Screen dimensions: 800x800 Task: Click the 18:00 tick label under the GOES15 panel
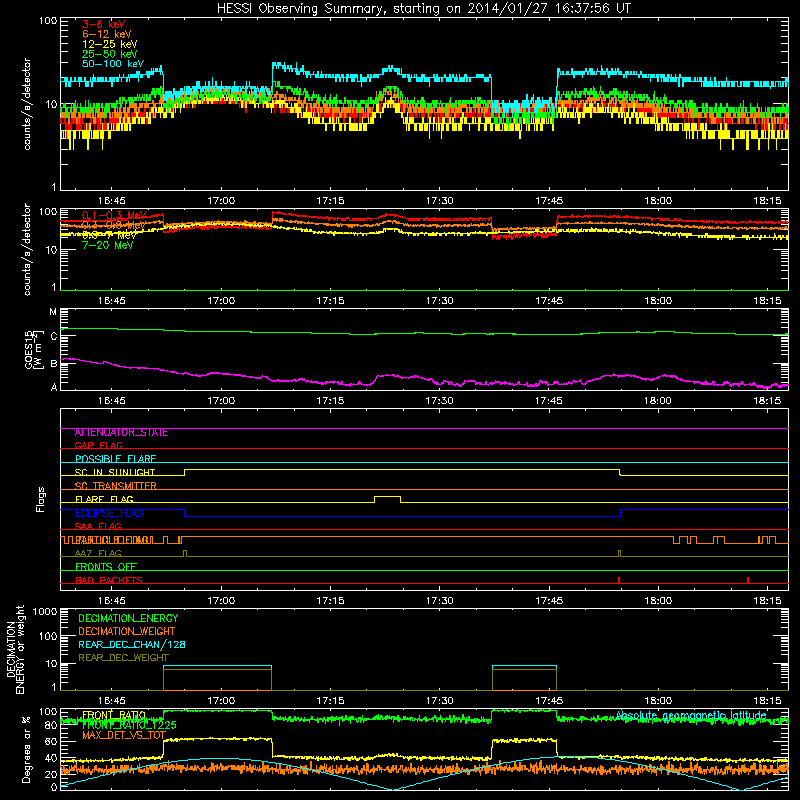pos(658,401)
